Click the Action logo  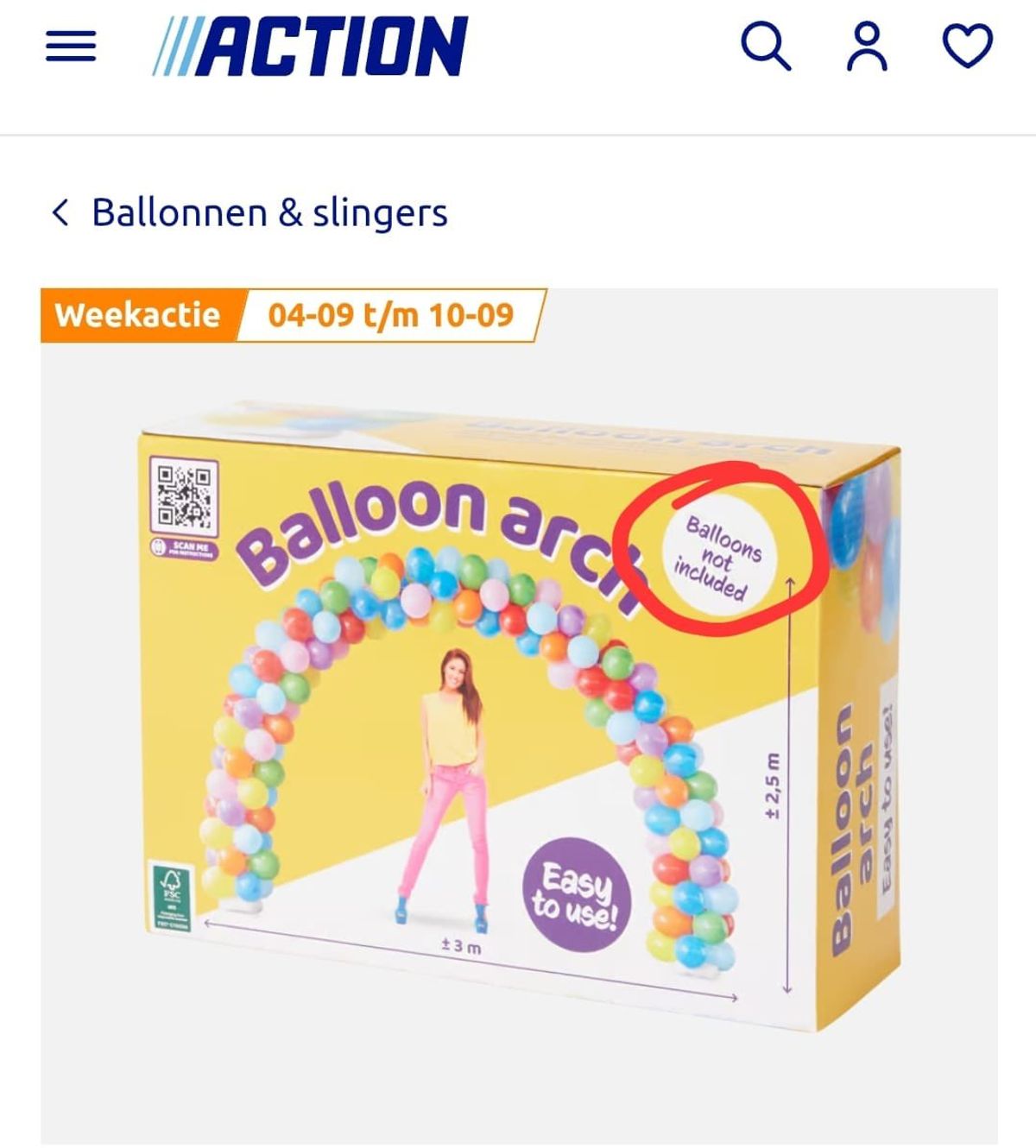click(x=310, y=47)
